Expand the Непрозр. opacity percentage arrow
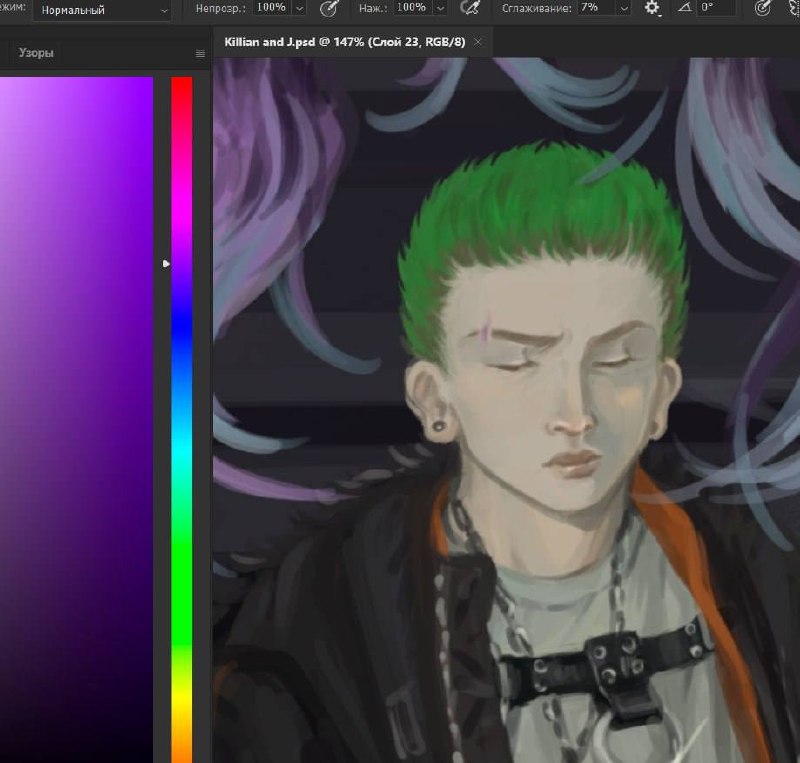Image resolution: width=800 pixels, height=763 pixels. click(300, 9)
